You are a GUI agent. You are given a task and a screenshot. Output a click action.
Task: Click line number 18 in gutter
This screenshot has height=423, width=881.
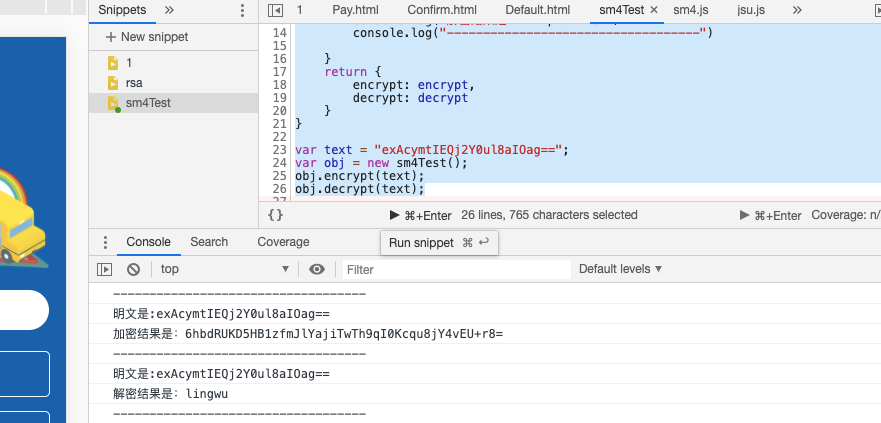pos(280,85)
